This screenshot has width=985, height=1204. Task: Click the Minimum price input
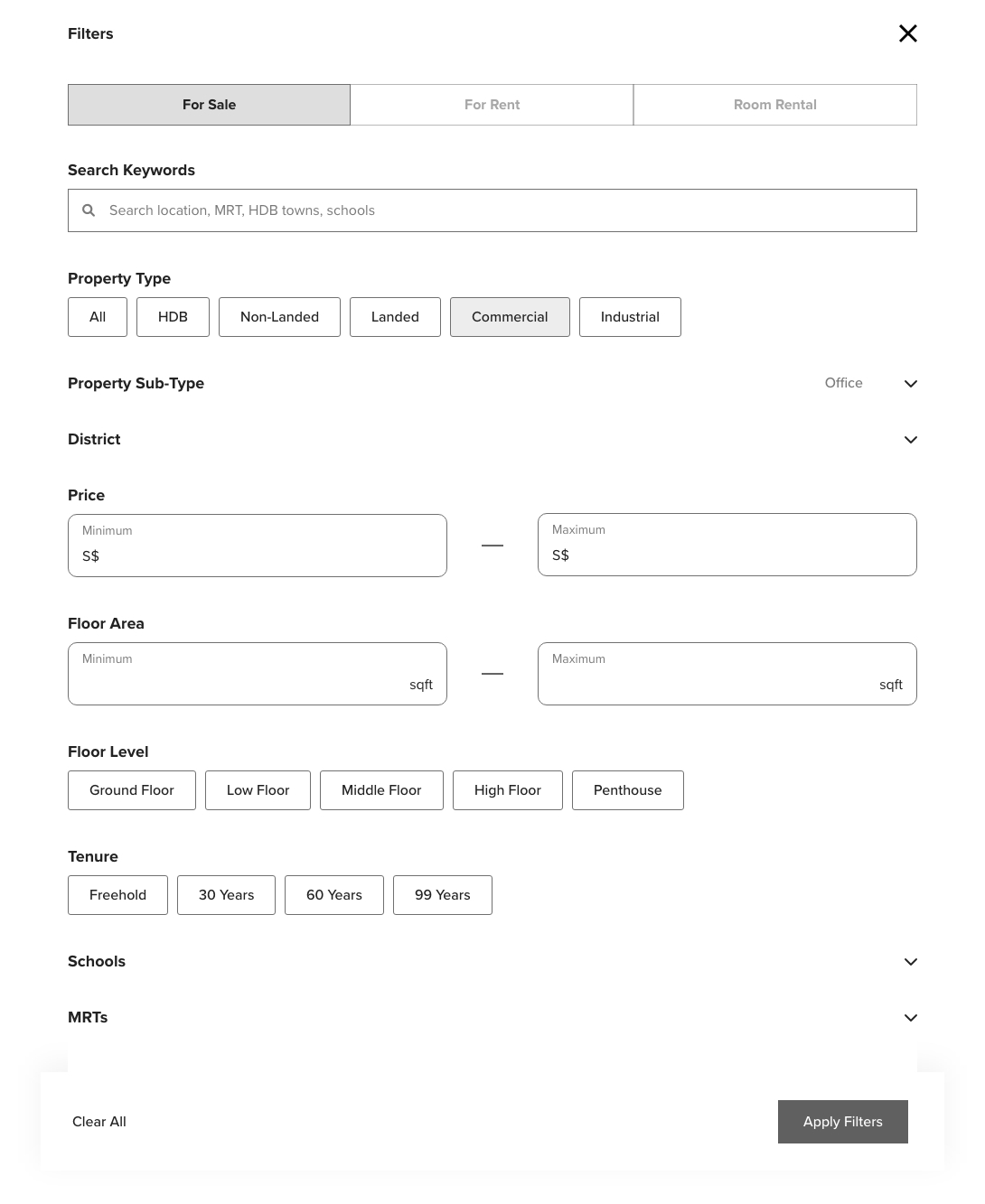(258, 546)
